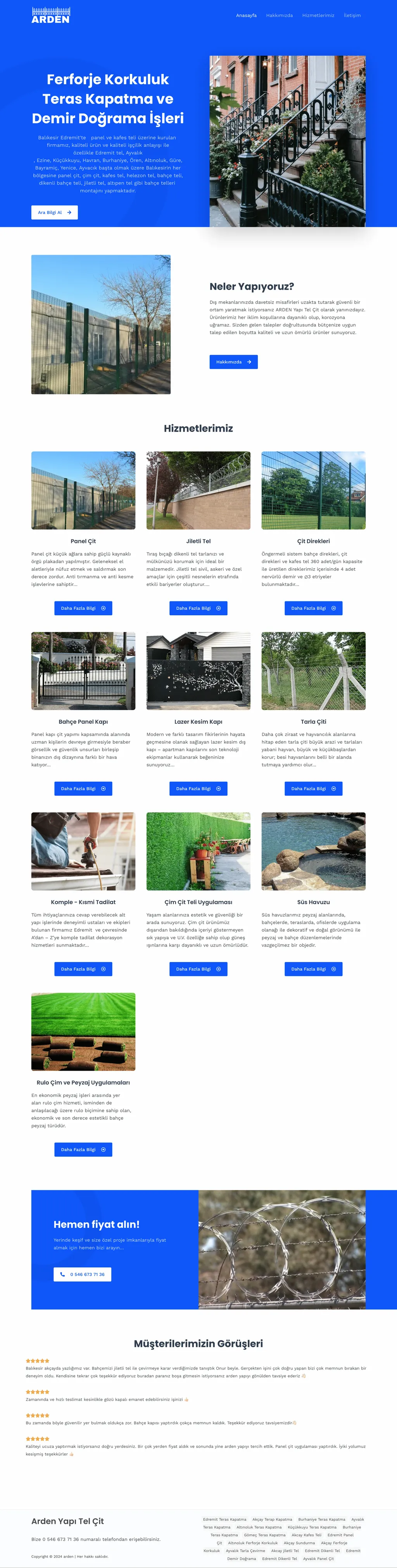Select Hakkımızda in the top navigation

click(280, 15)
